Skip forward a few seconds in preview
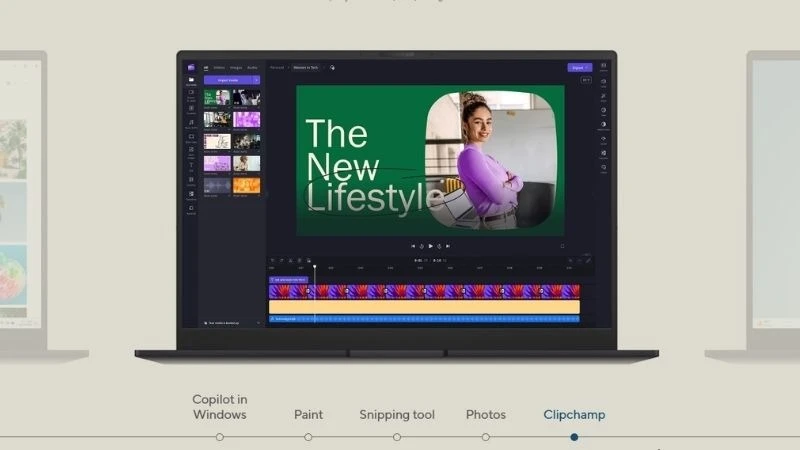The width and height of the screenshot is (800, 450). coord(439,246)
